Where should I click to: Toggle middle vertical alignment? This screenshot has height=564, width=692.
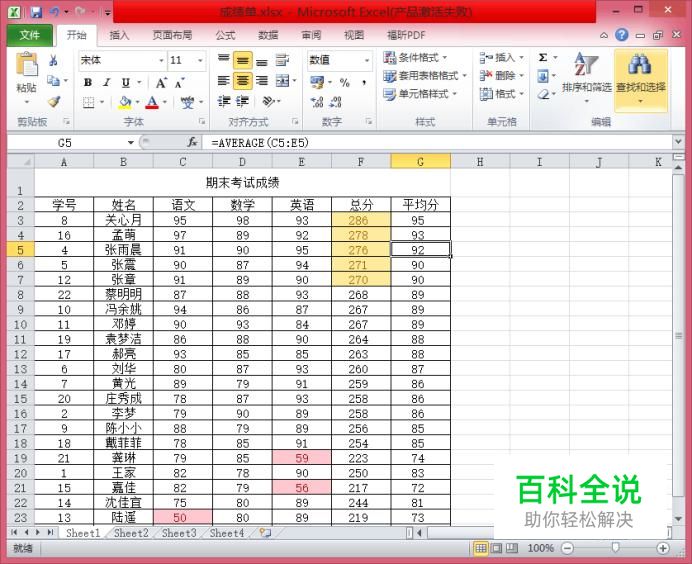click(x=243, y=60)
